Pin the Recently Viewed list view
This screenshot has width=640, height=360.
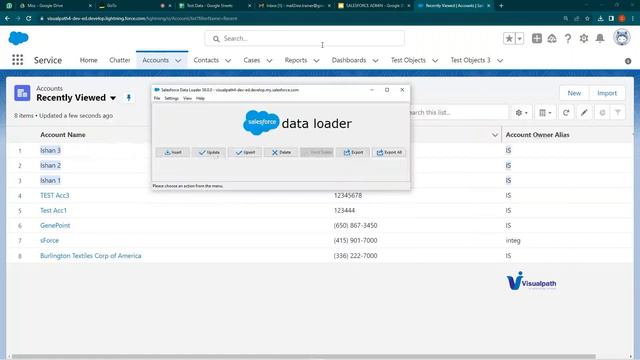[129, 98]
